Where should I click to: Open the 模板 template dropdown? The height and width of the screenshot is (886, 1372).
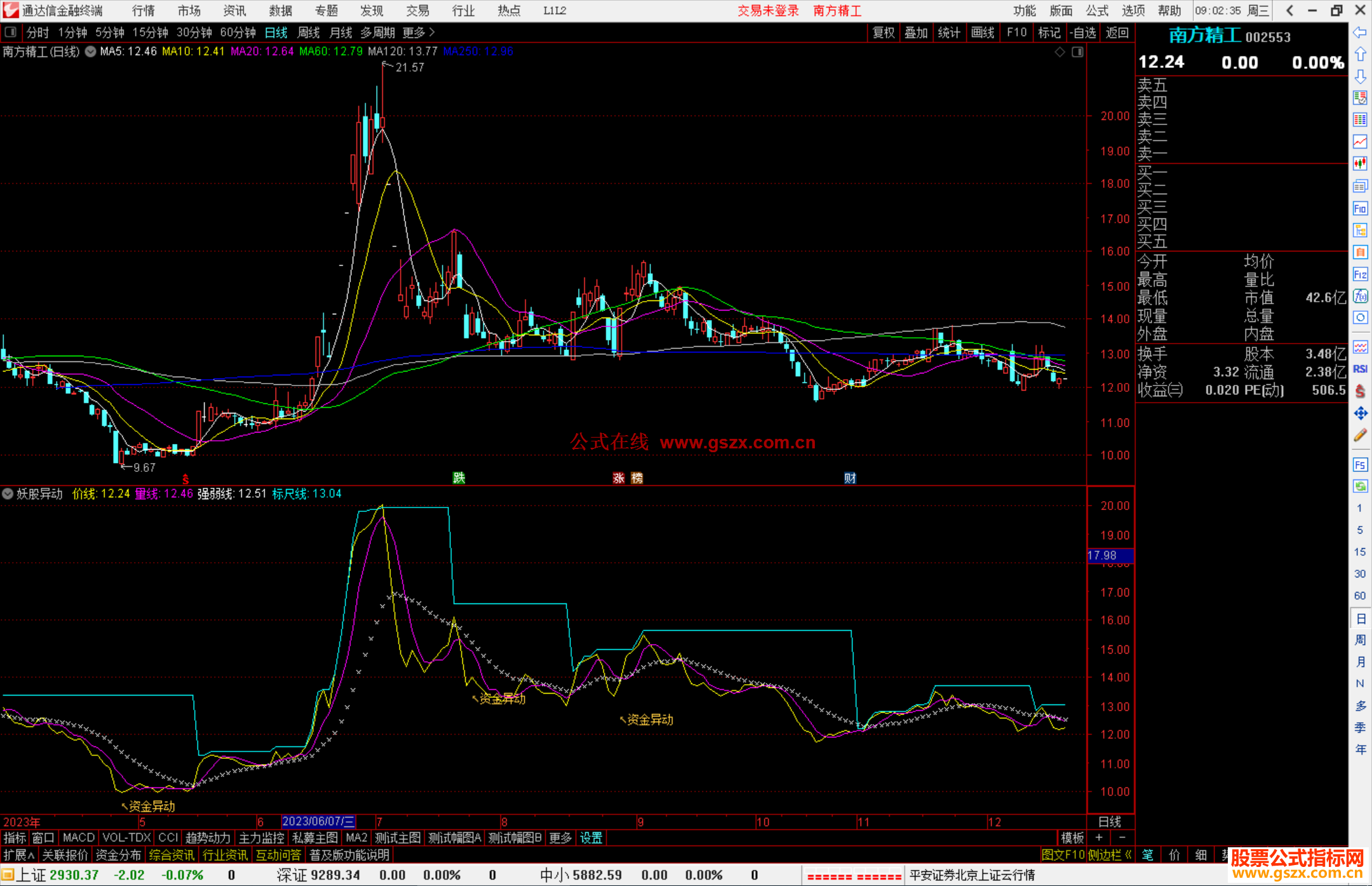point(1072,838)
